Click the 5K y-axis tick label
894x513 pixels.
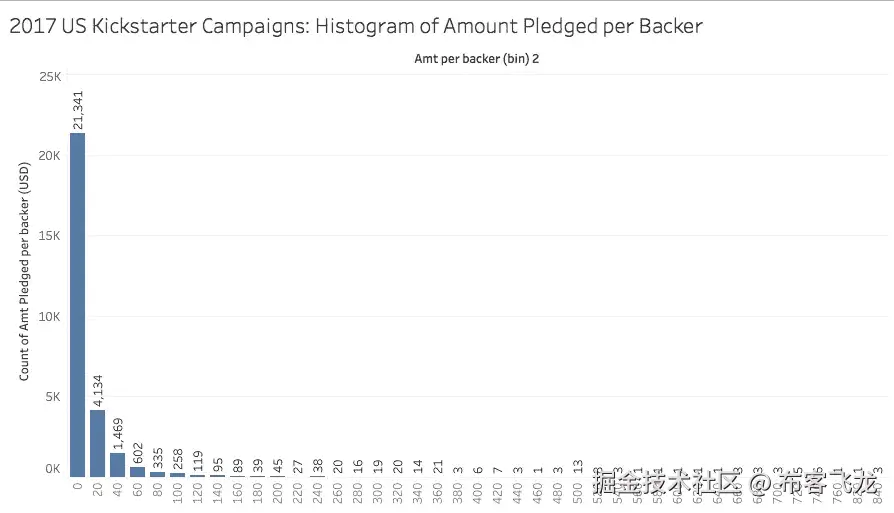[x=53, y=396]
